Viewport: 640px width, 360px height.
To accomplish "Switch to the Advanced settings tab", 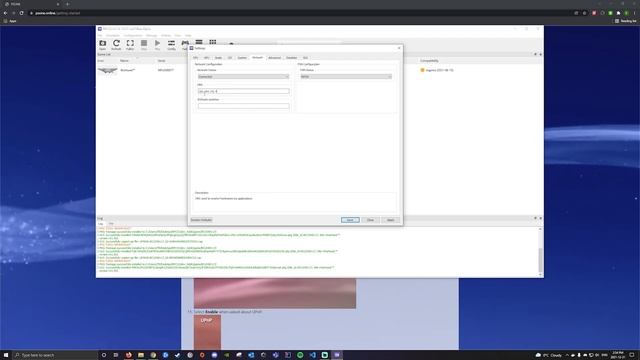I will pyautogui.click(x=274, y=58).
